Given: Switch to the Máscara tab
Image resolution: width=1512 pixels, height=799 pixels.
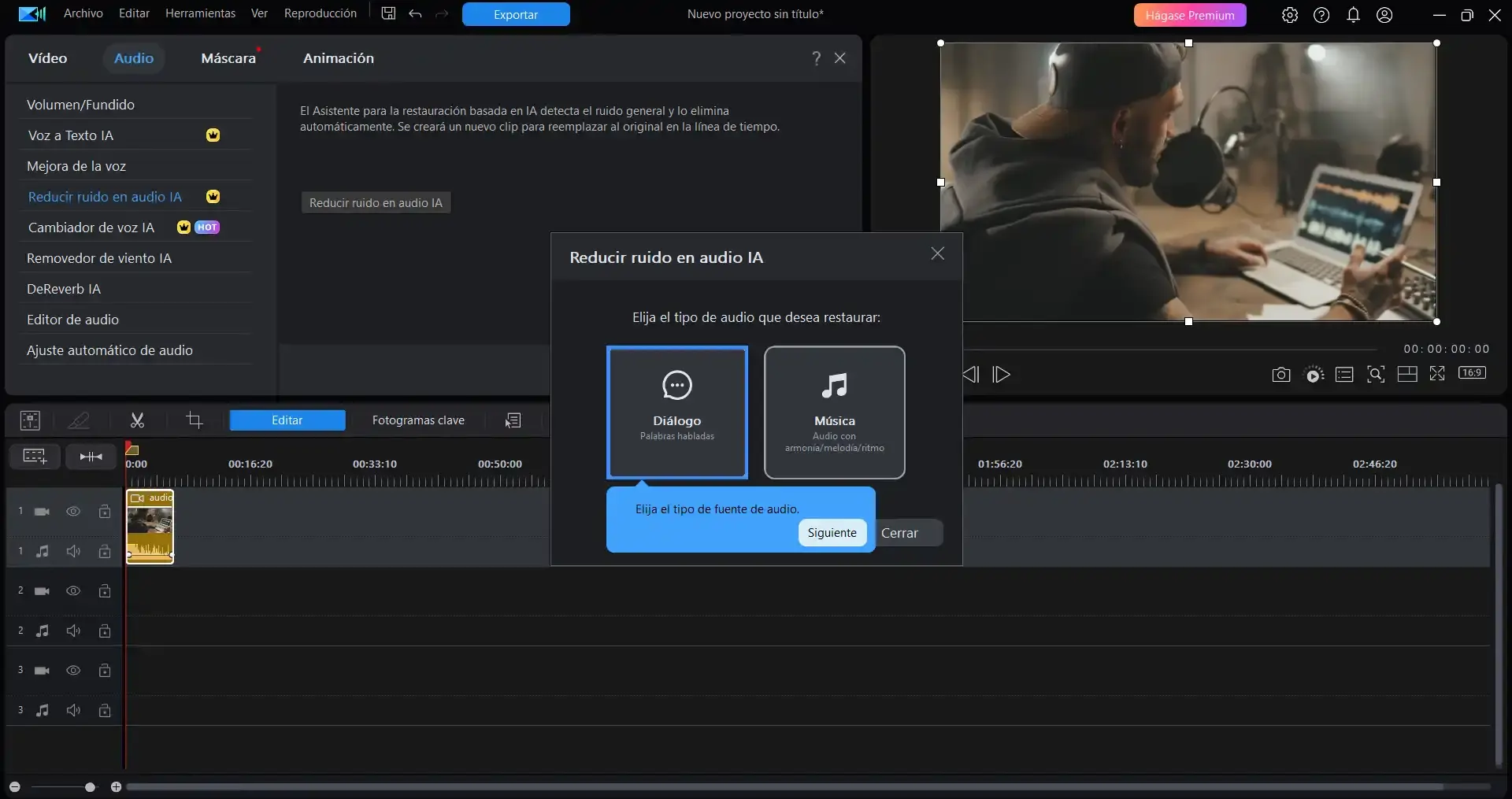Looking at the screenshot, I should tap(228, 57).
